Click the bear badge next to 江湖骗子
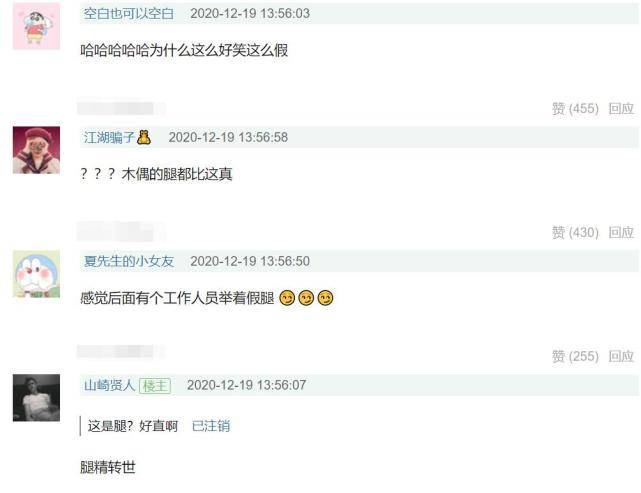The width and height of the screenshot is (641, 493). pos(143,137)
